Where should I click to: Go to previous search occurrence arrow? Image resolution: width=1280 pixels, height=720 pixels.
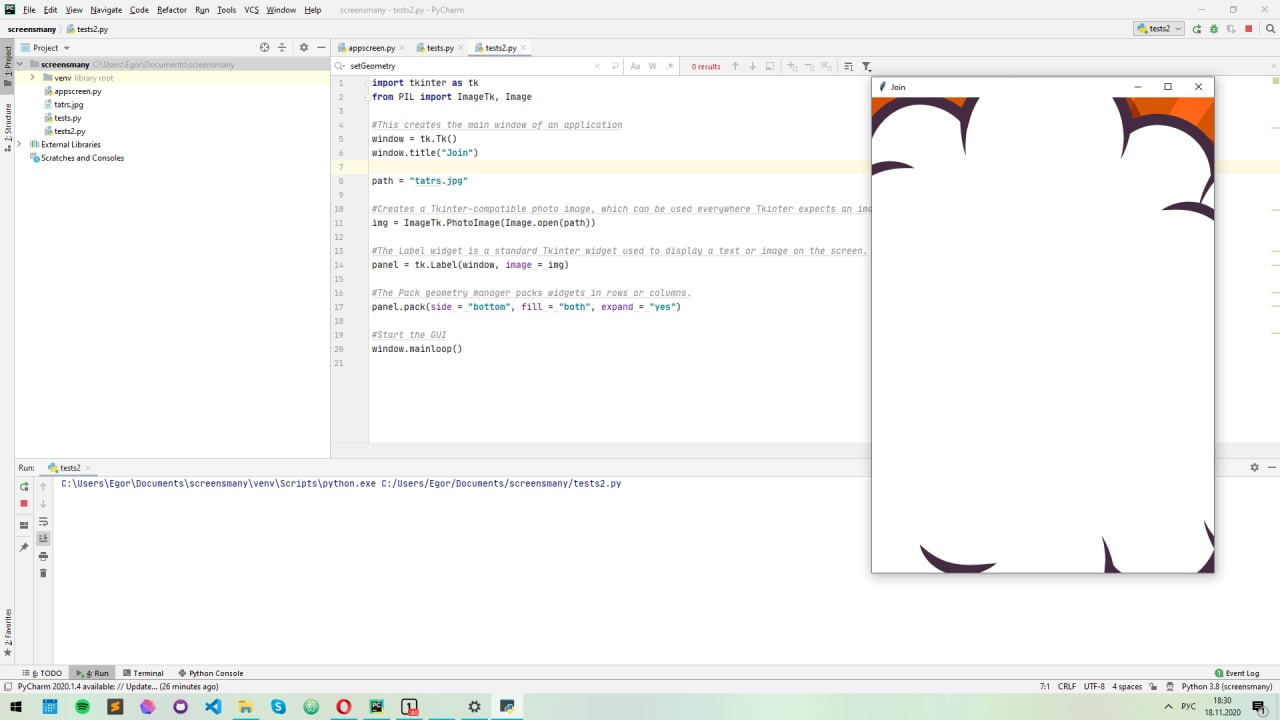tap(735, 66)
